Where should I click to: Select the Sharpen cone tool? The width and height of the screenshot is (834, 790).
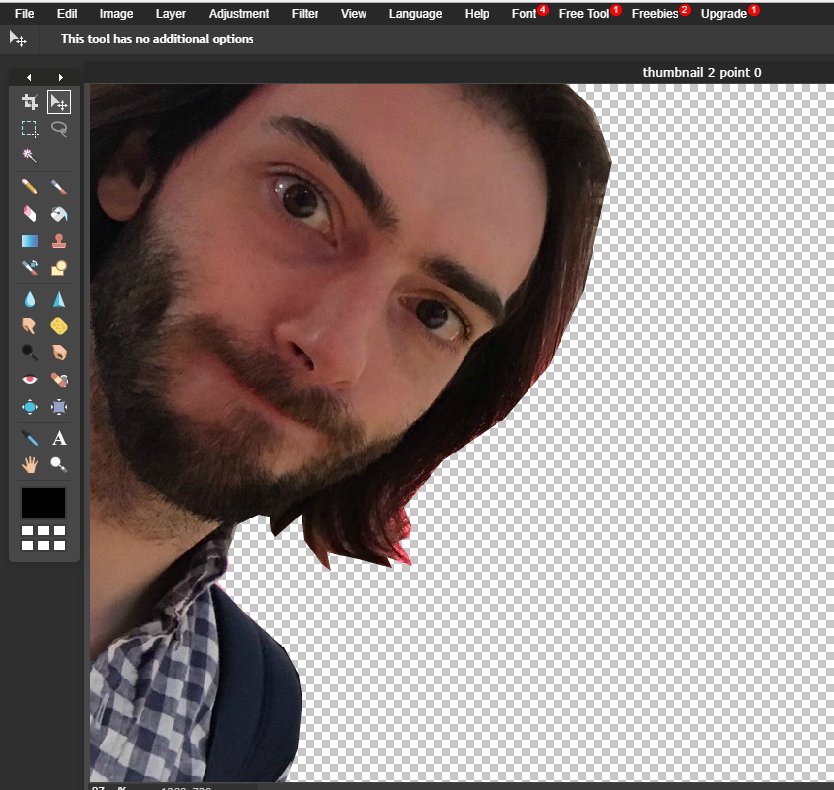59,300
